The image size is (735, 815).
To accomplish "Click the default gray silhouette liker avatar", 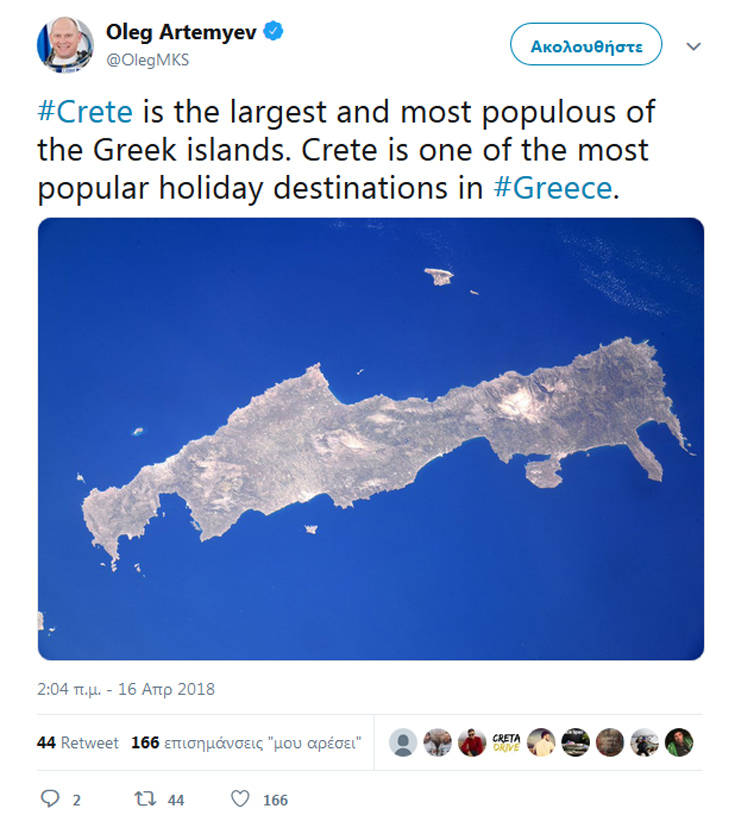I will (x=403, y=742).
